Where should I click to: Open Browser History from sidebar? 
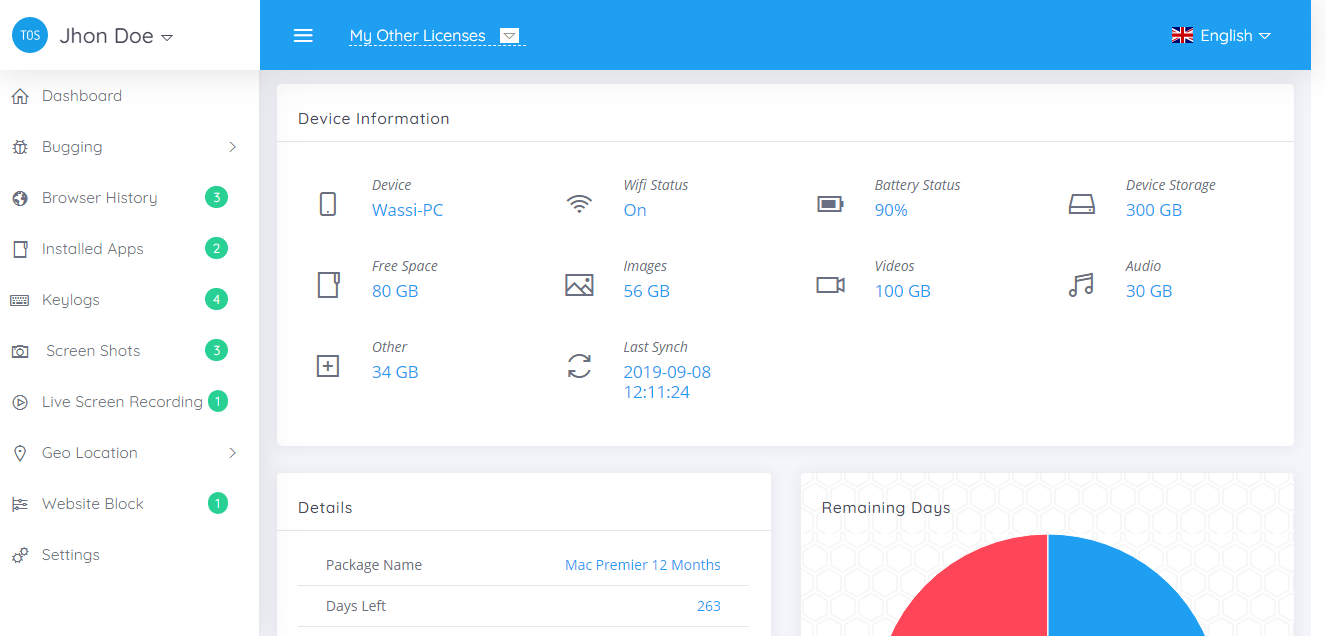[x=99, y=198]
